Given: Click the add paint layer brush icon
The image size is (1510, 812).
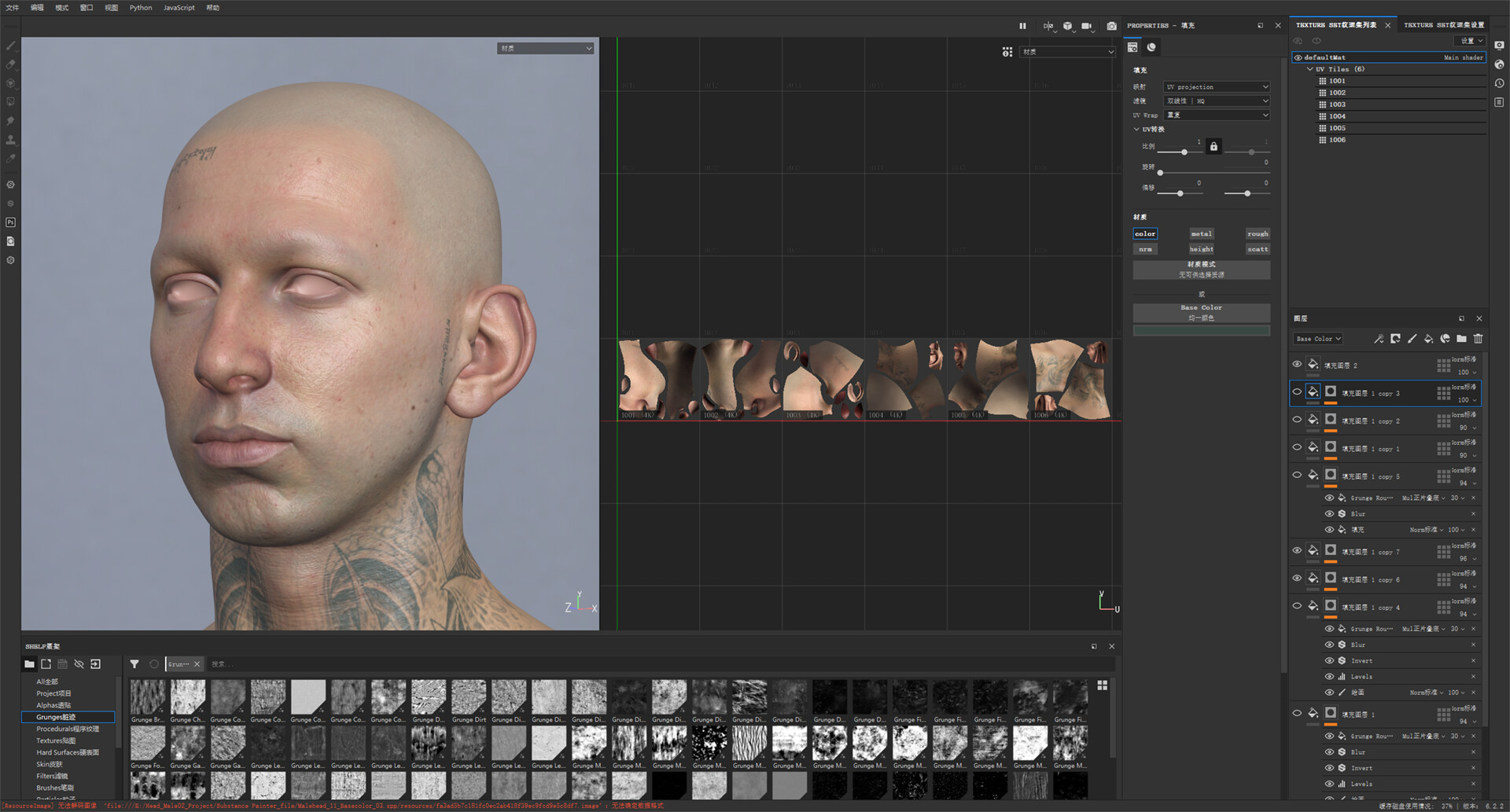Looking at the screenshot, I should 1412,339.
